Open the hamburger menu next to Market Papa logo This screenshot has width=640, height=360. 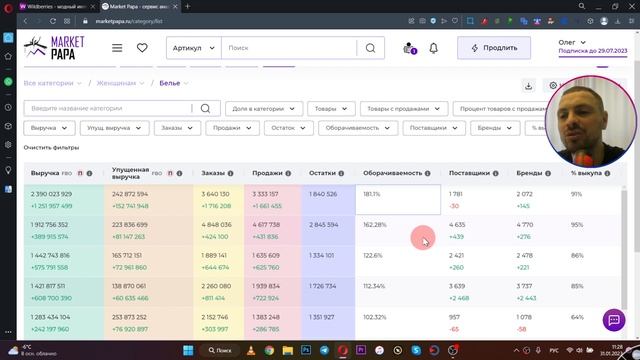point(117,48)
